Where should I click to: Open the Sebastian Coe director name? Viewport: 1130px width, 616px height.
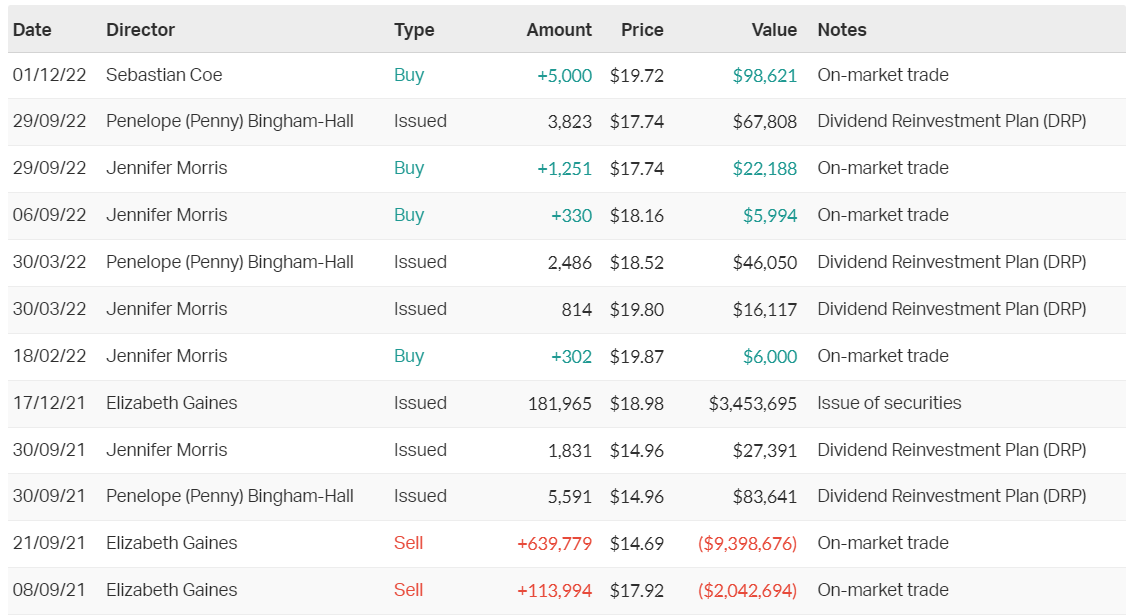click(x=164, y=75)
